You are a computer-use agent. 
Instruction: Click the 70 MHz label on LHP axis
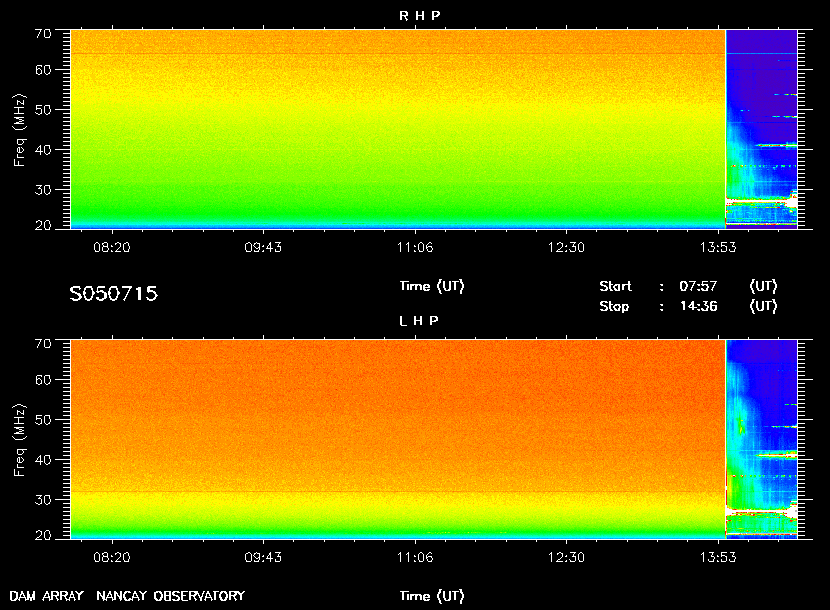(x=43, y=344)
